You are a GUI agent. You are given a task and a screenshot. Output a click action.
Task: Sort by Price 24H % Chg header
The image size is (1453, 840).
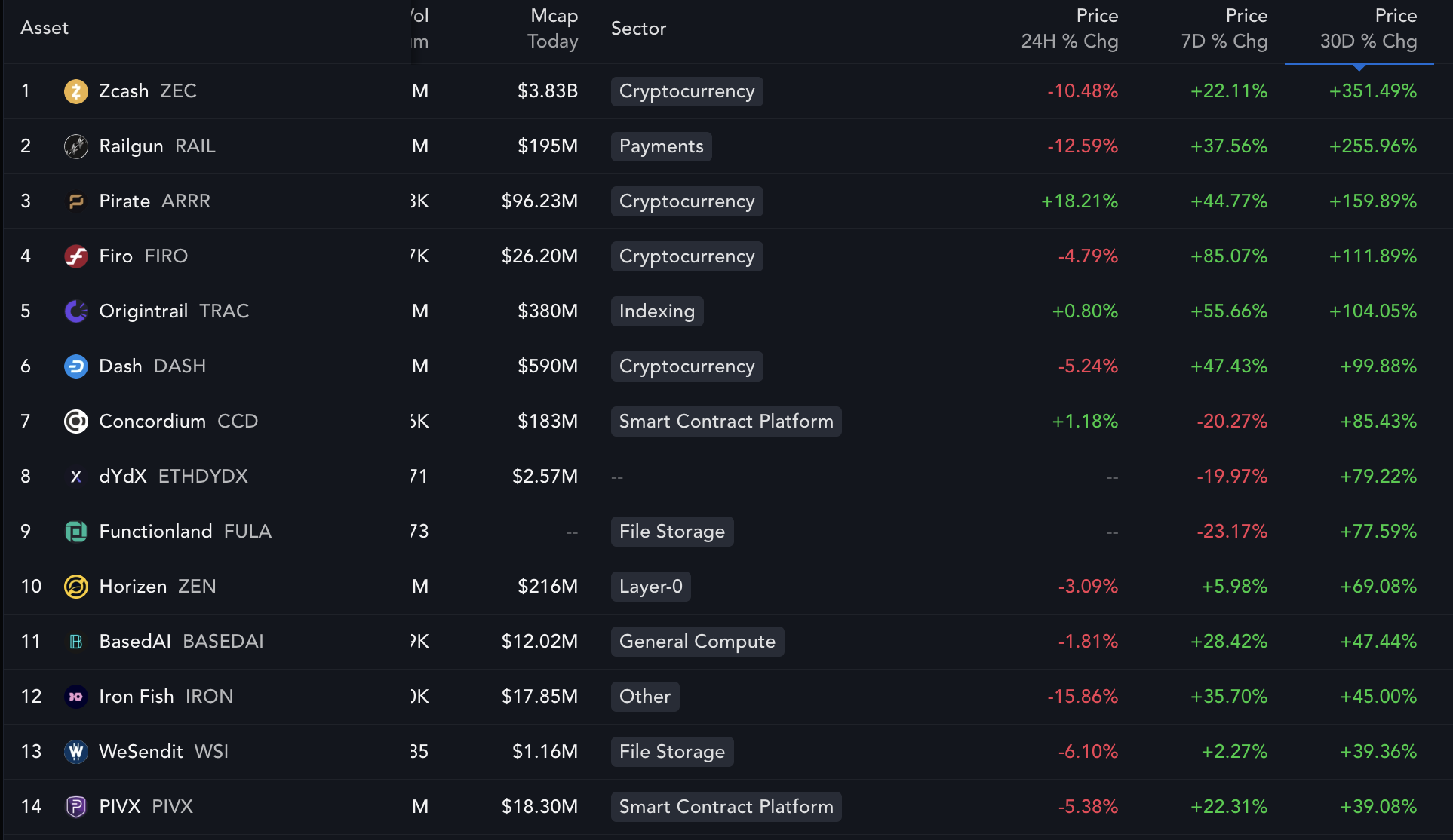pos(1069,29)
